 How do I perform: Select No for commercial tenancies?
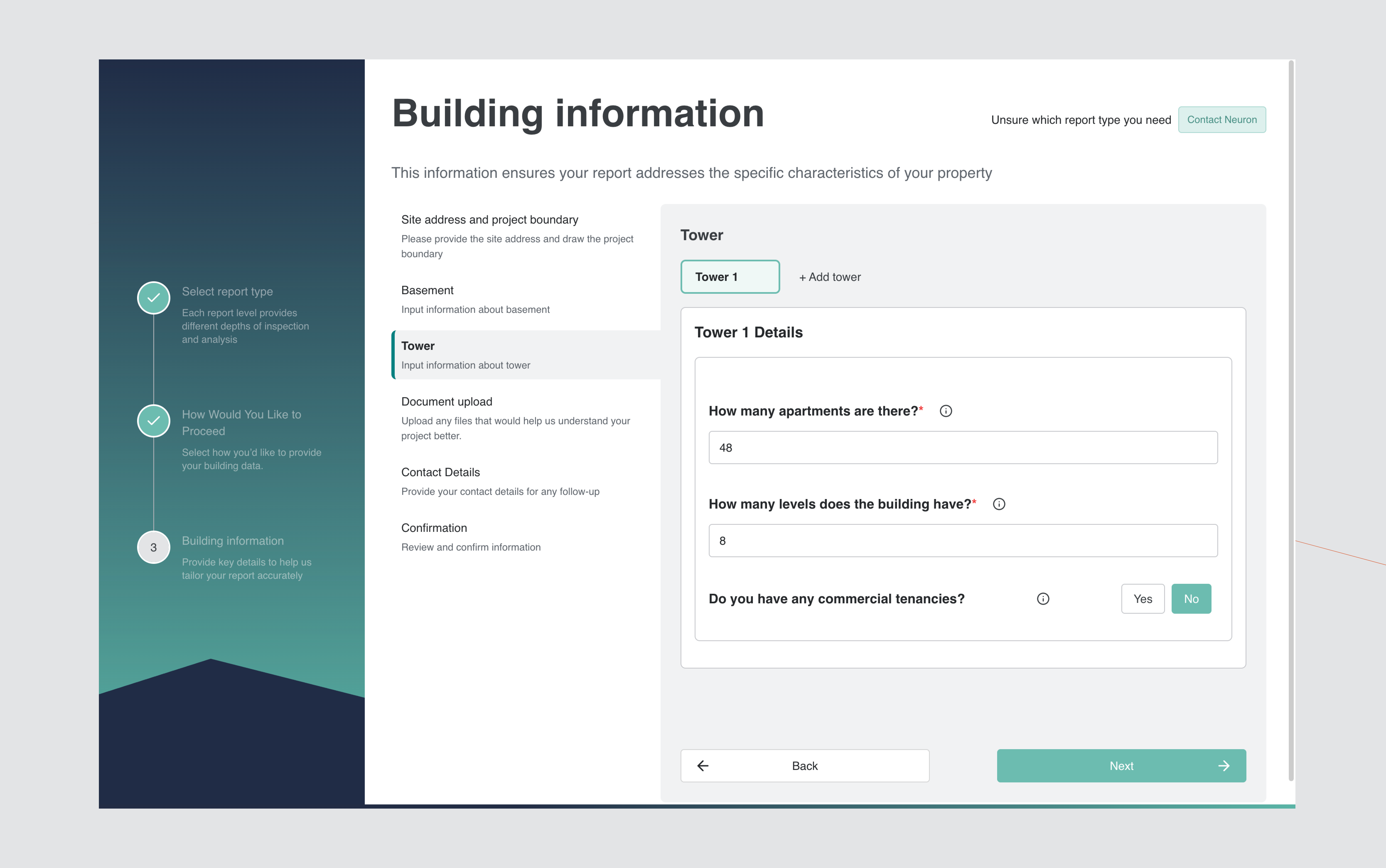1191,599
